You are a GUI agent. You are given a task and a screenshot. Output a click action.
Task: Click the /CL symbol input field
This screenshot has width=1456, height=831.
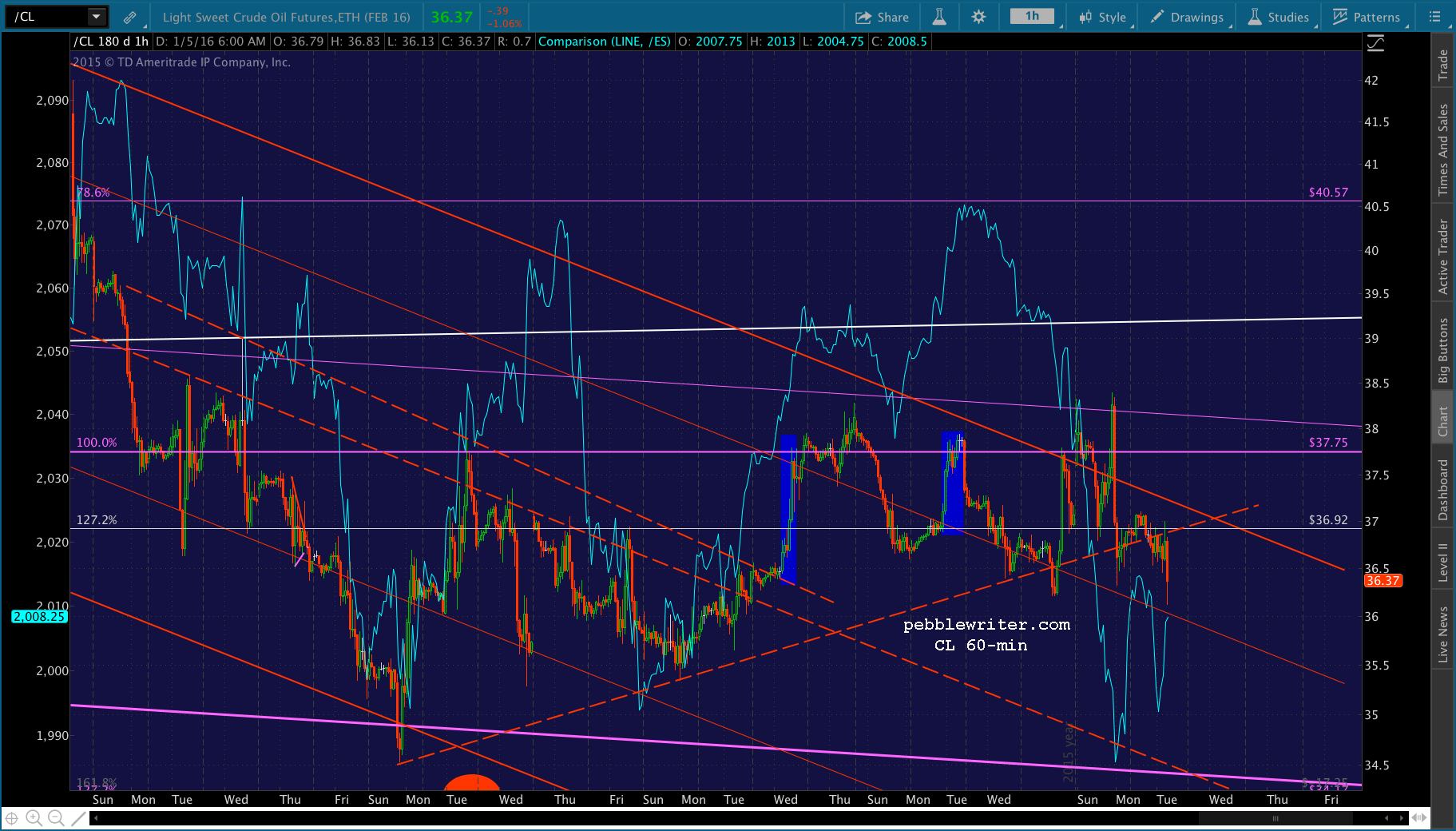(46, 17)
